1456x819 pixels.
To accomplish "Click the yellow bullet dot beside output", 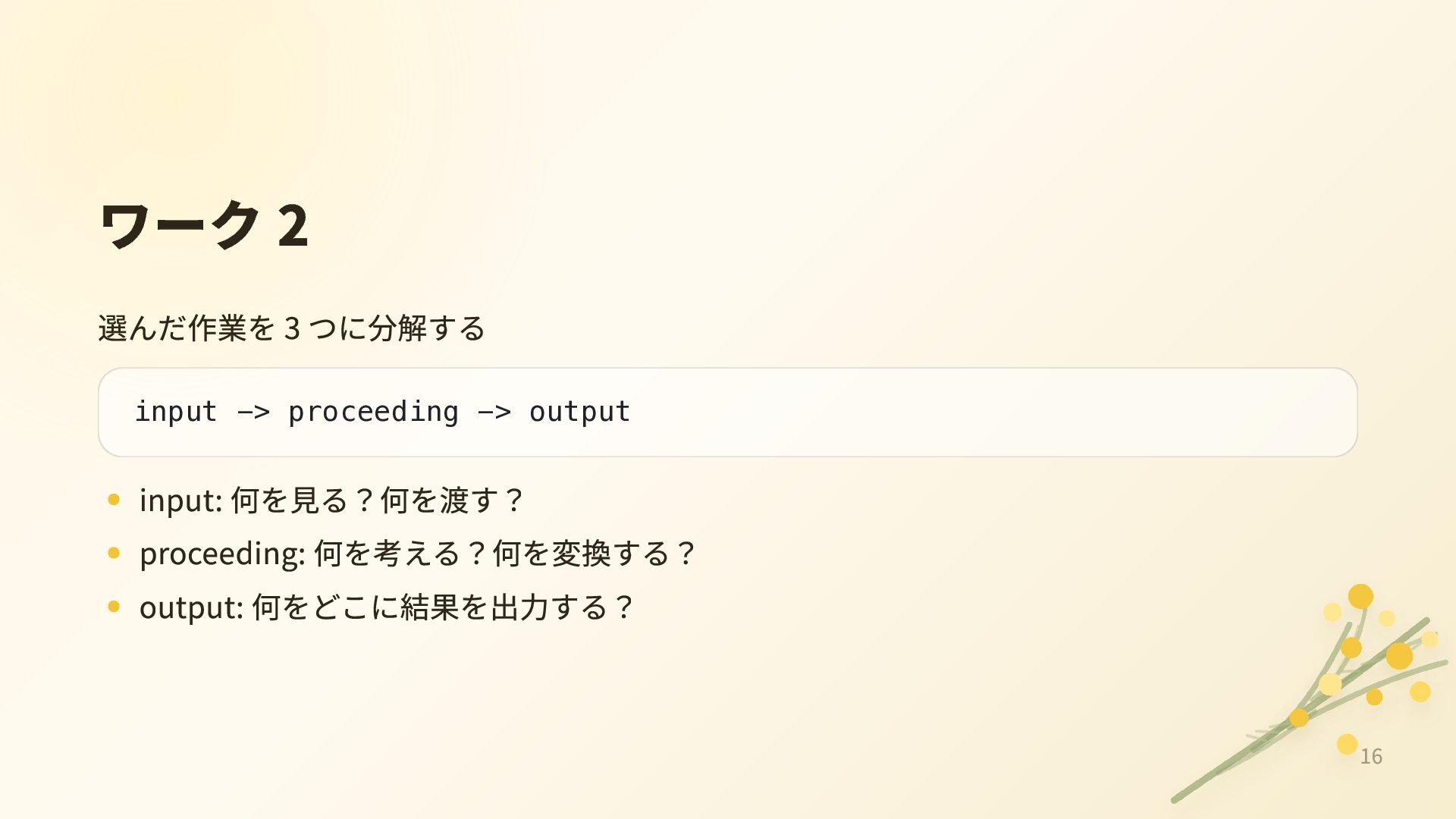I will [114, 606].
